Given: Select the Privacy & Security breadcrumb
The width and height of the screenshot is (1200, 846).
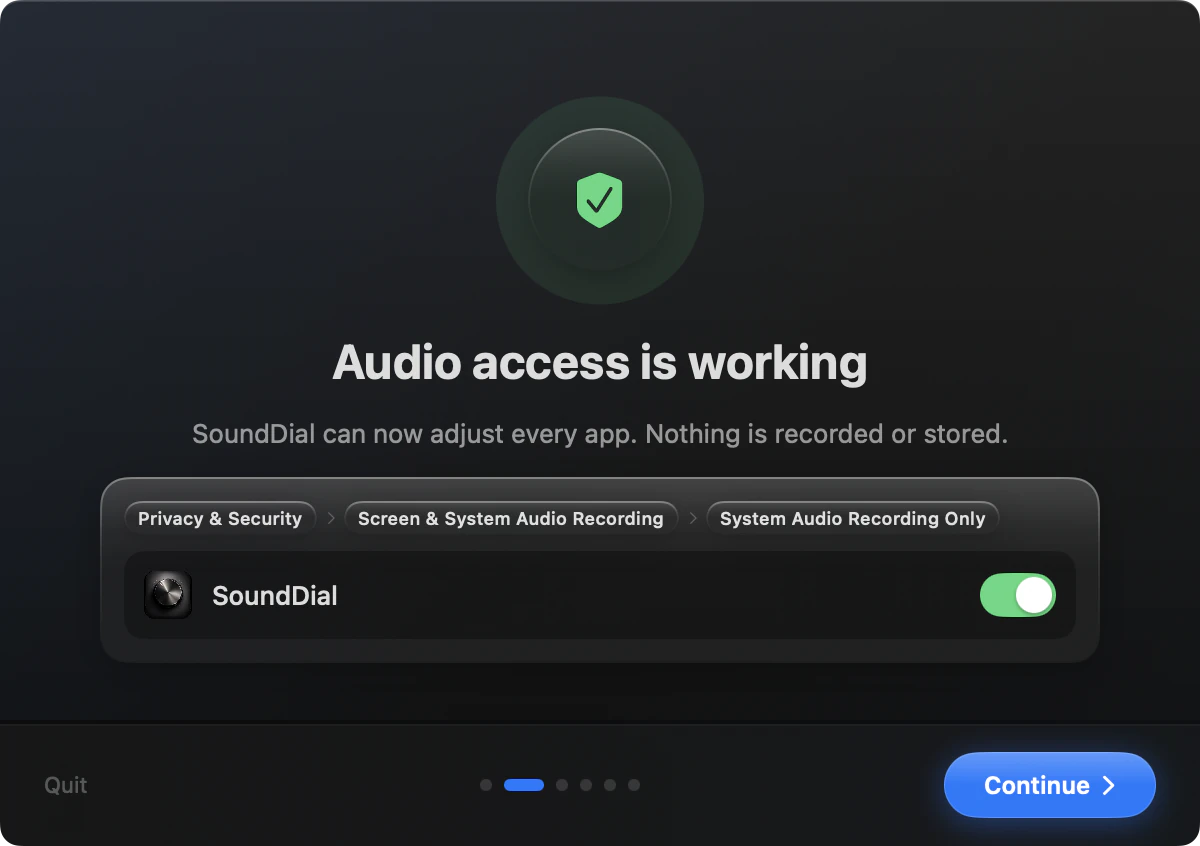Looking at the screenshot, I should coord(220,518).
